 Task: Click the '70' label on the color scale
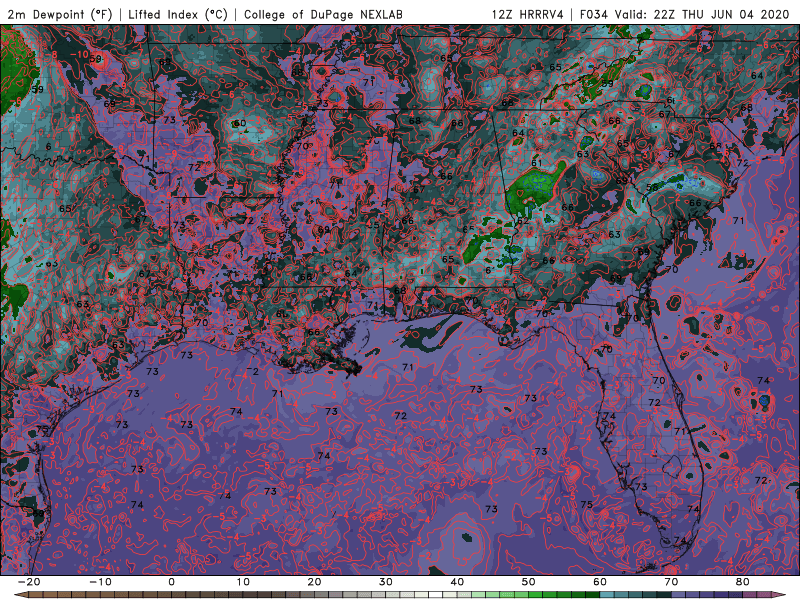tap(671, 582)
